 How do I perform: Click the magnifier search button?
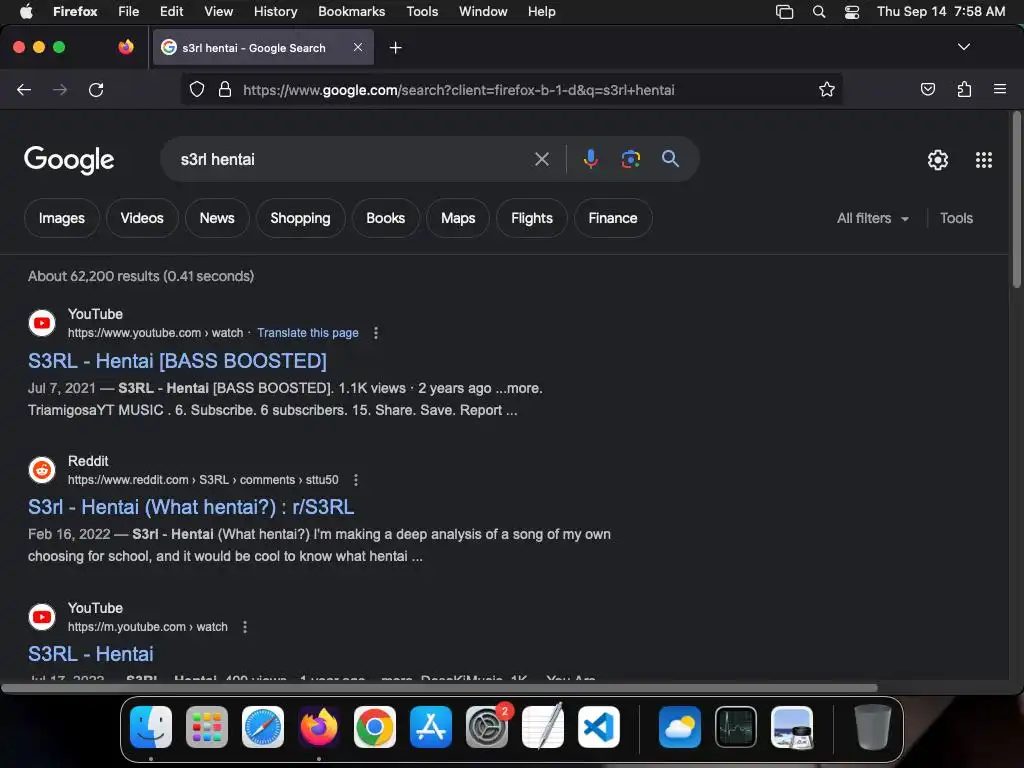coord(670,159)
